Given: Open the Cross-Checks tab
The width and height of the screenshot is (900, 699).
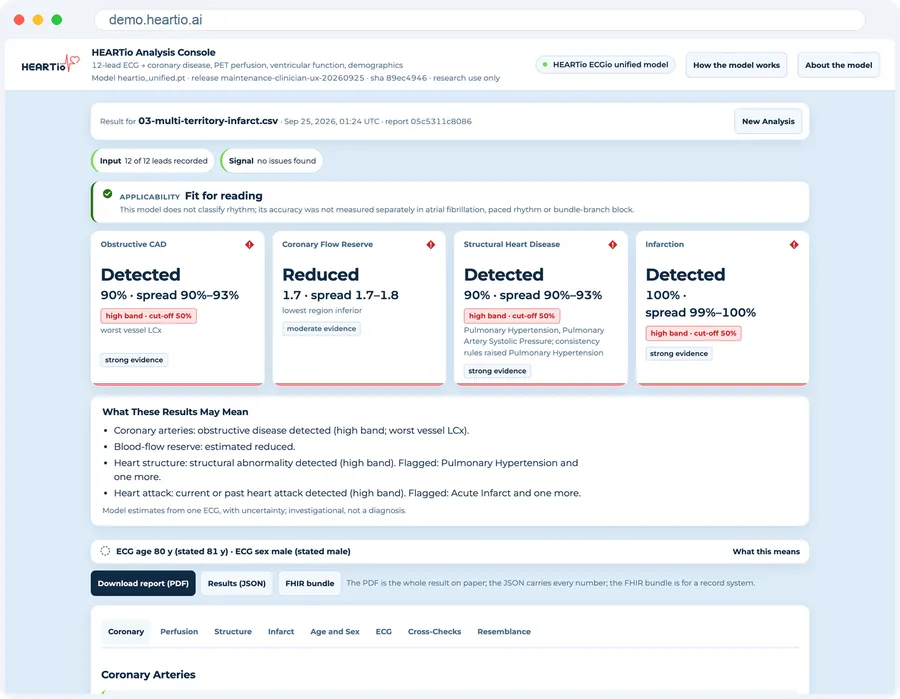Looking at the screenshot, I should click(435, 631).
